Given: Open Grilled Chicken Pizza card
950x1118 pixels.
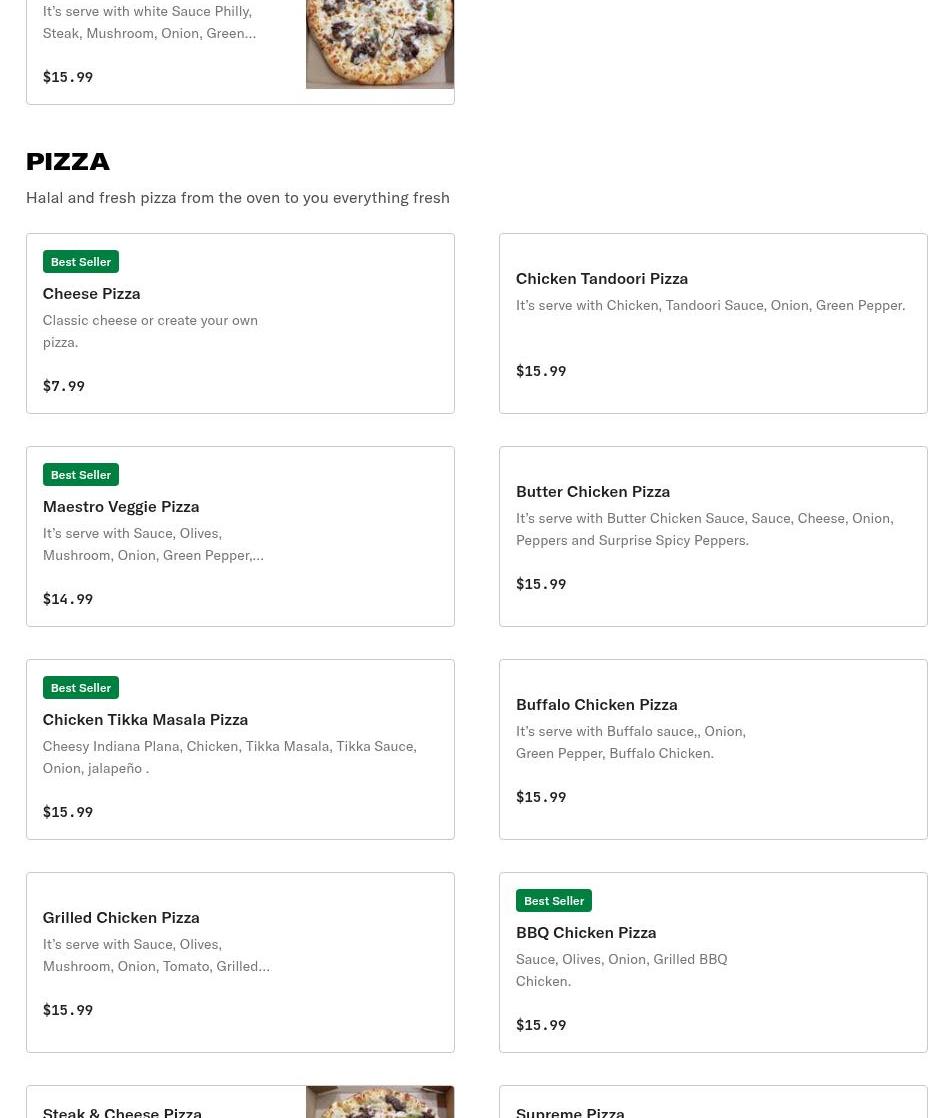Looking at the screenshot, I should (x=240, y=963).
